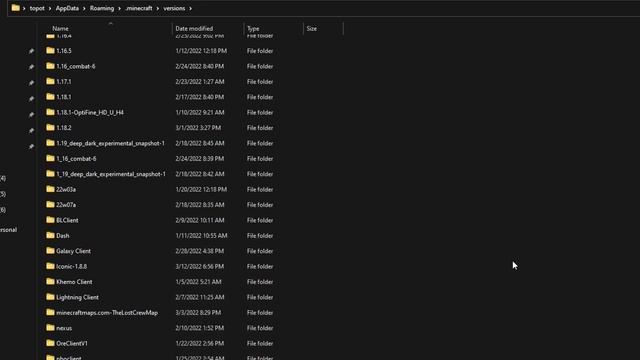Select the Galaxy Client folder icon

(50, 251)
